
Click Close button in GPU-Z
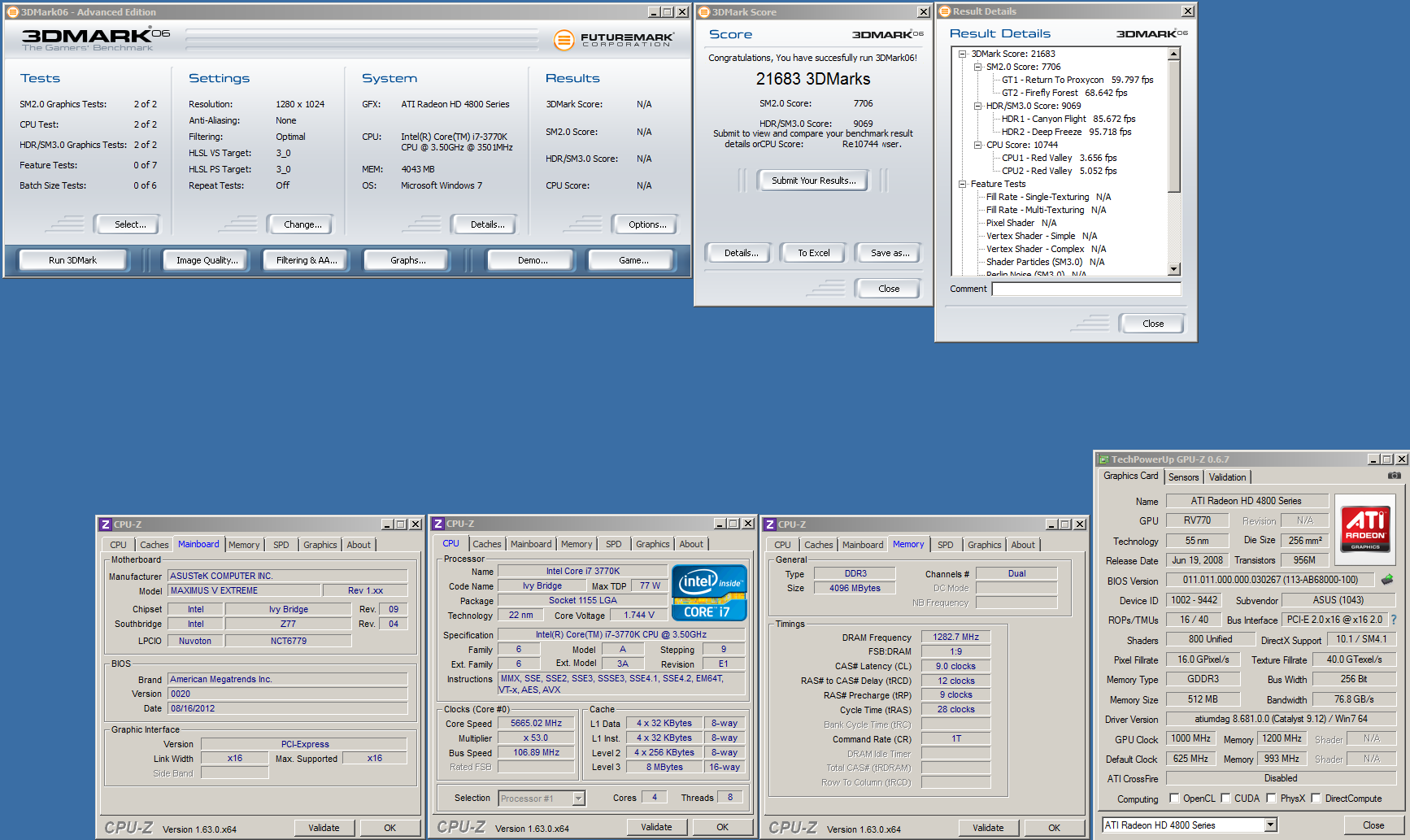click(1373, 825)
